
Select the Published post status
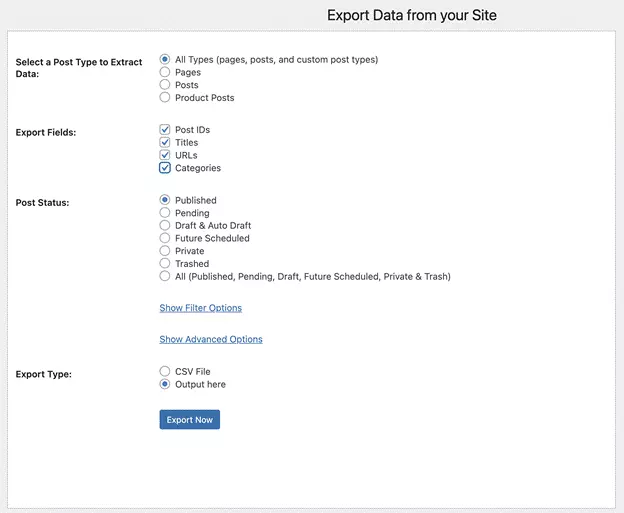(x=165, y=200)
